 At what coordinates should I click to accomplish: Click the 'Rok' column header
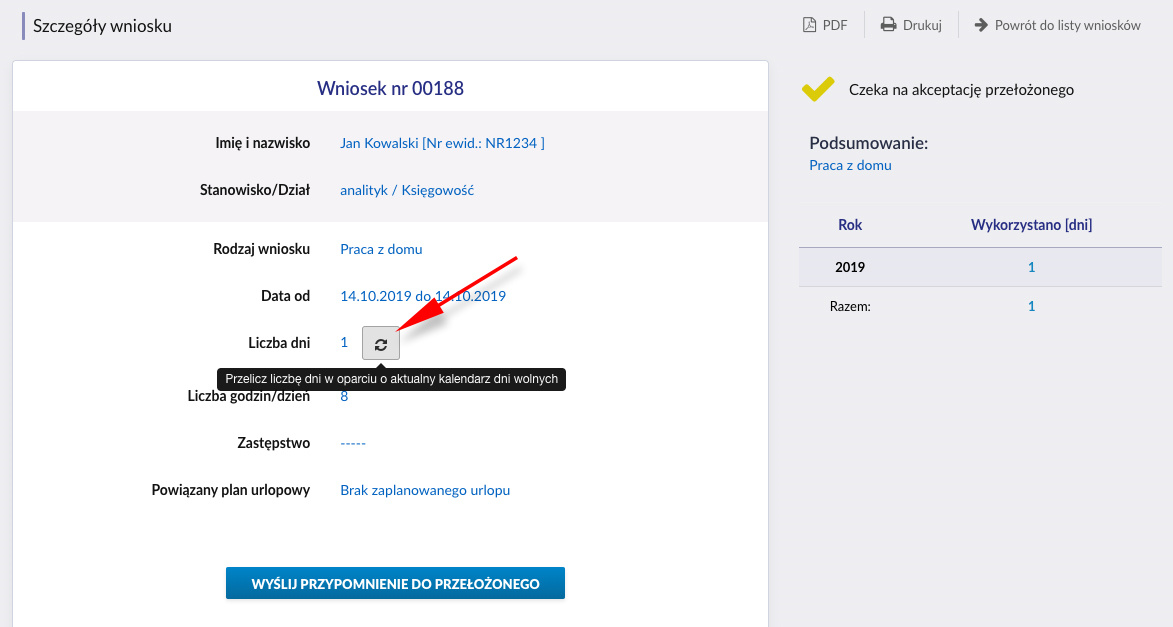(x=850, y=224)
